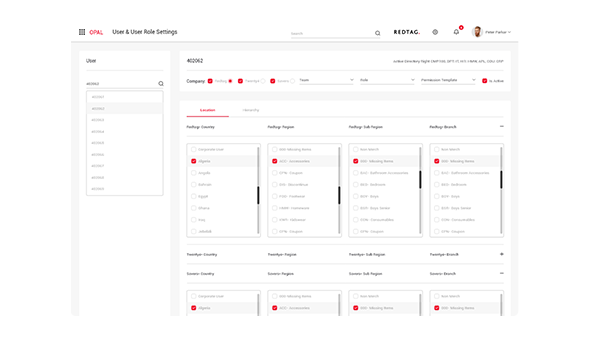Check Ghana in Redtag Country list

click(x=193, y=208)
